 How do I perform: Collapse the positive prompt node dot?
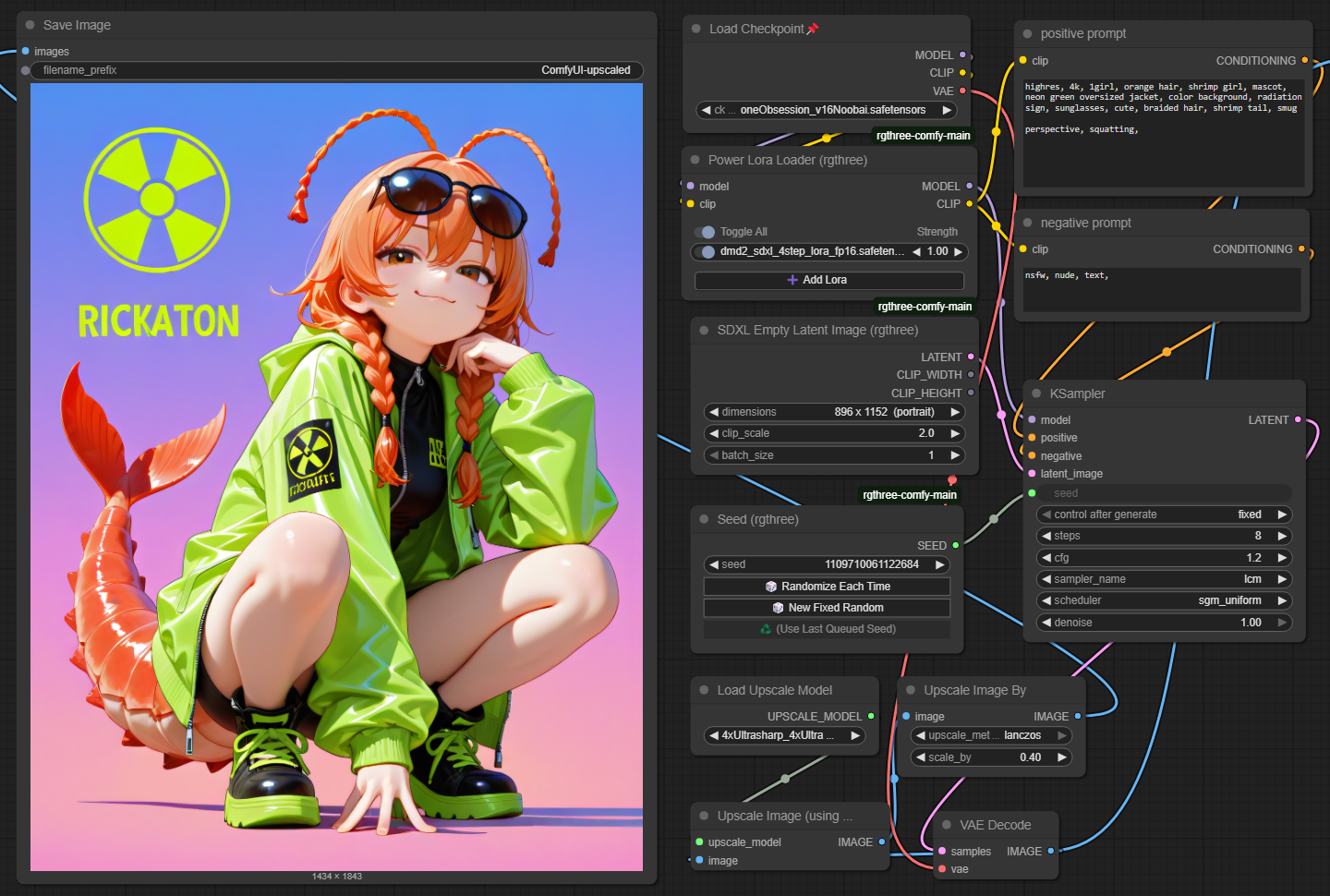pyautogui.click(x=1028, y=33)
